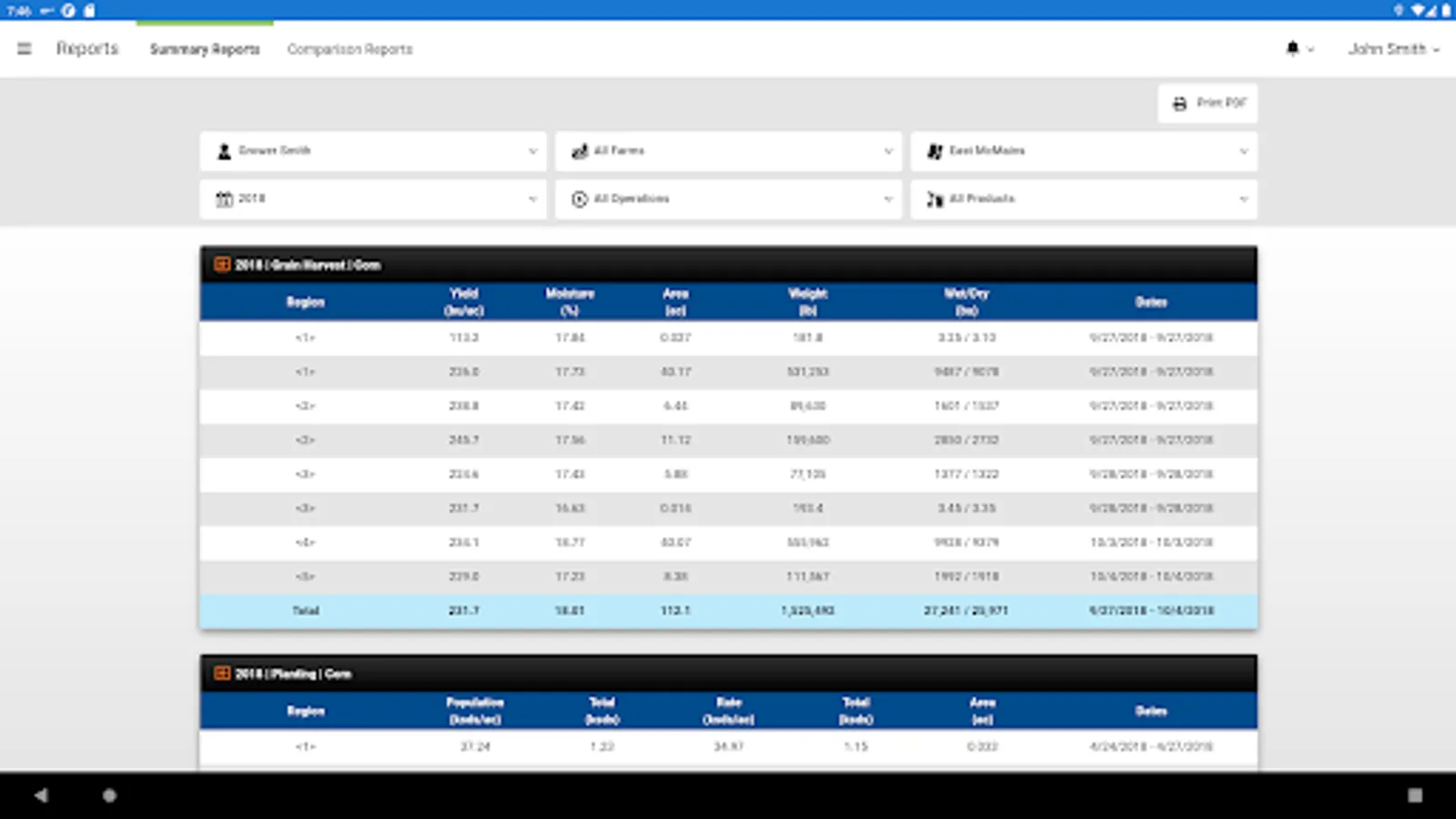Click the Dates header in Grain Harvest table
Viewport: 1456px width, 819px height.
(x=1151, y=302)
